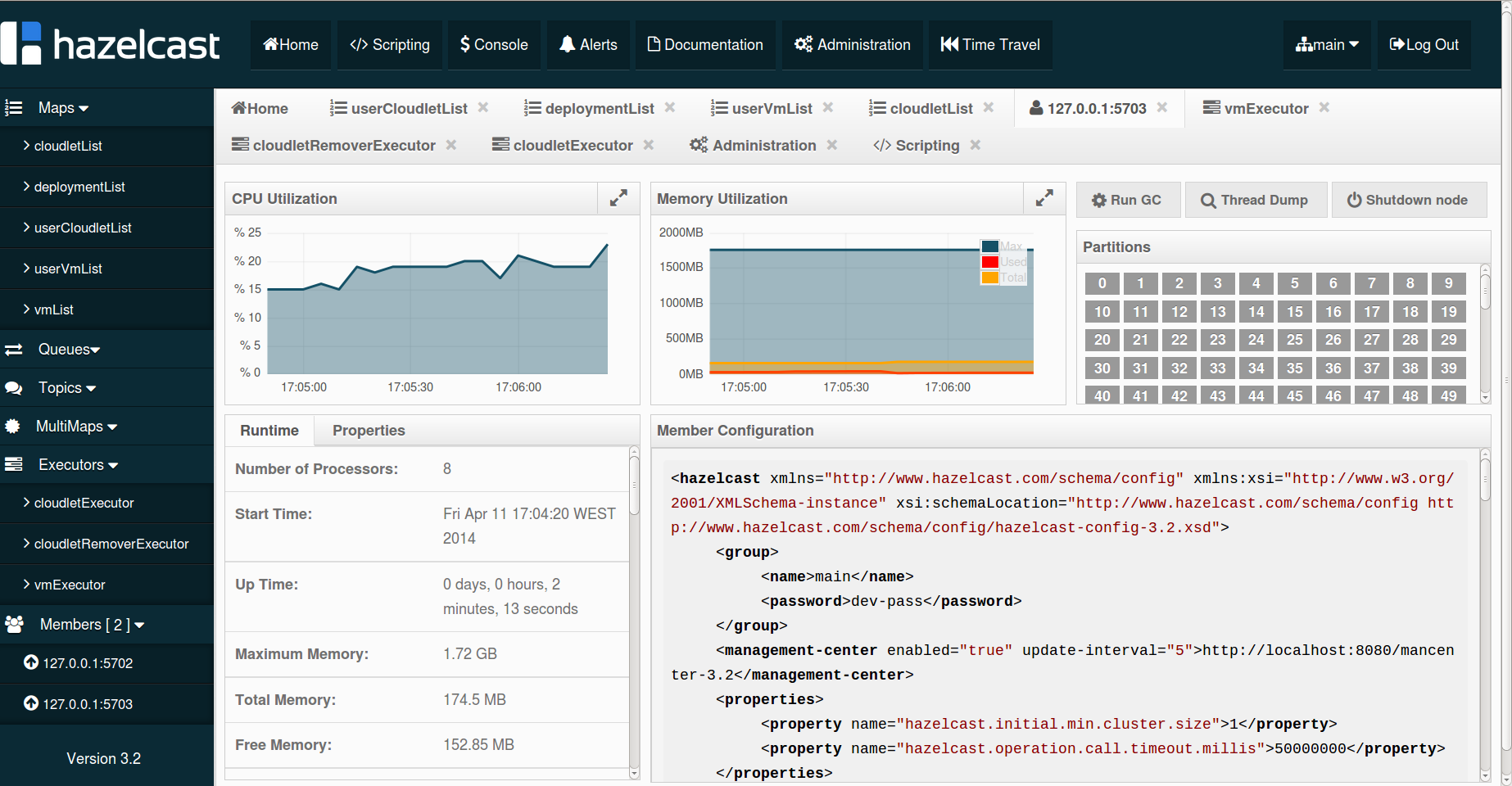Collapse the Maps sidebar section
The width and height of the screenshot is (1512, 786).
pos(63,108)
